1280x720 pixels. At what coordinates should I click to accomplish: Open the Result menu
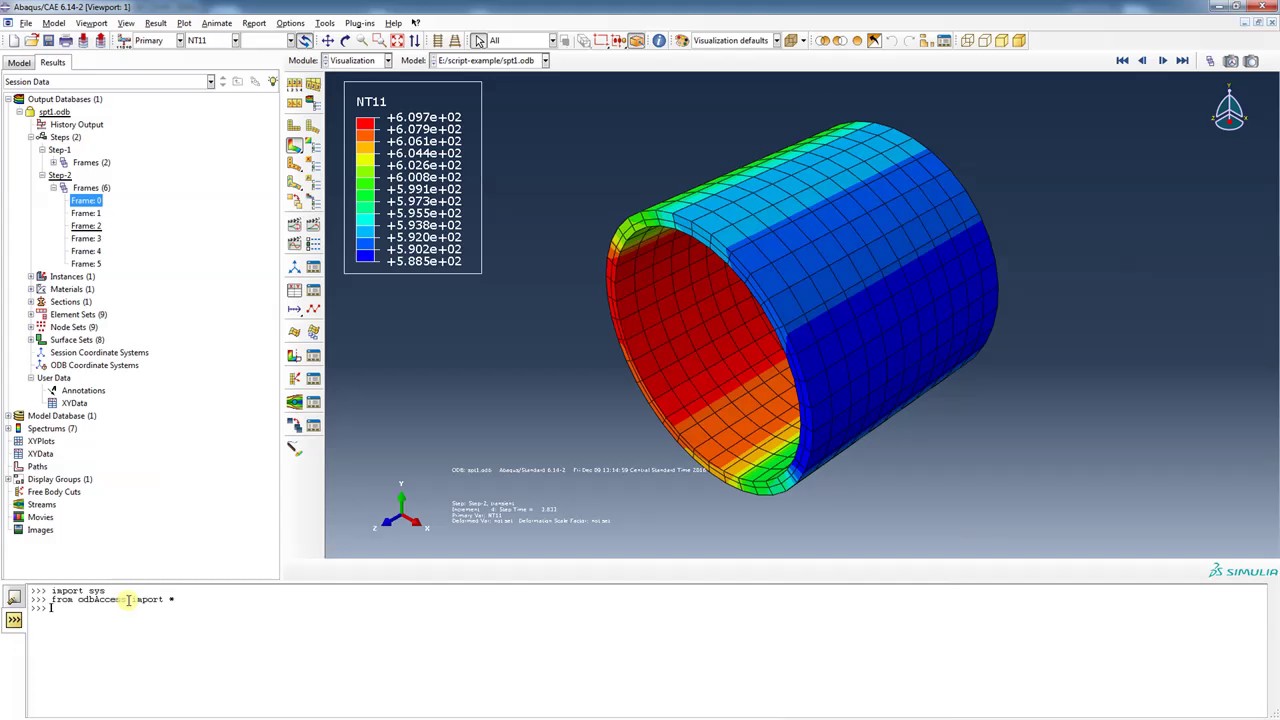click(x=155, y=23)
